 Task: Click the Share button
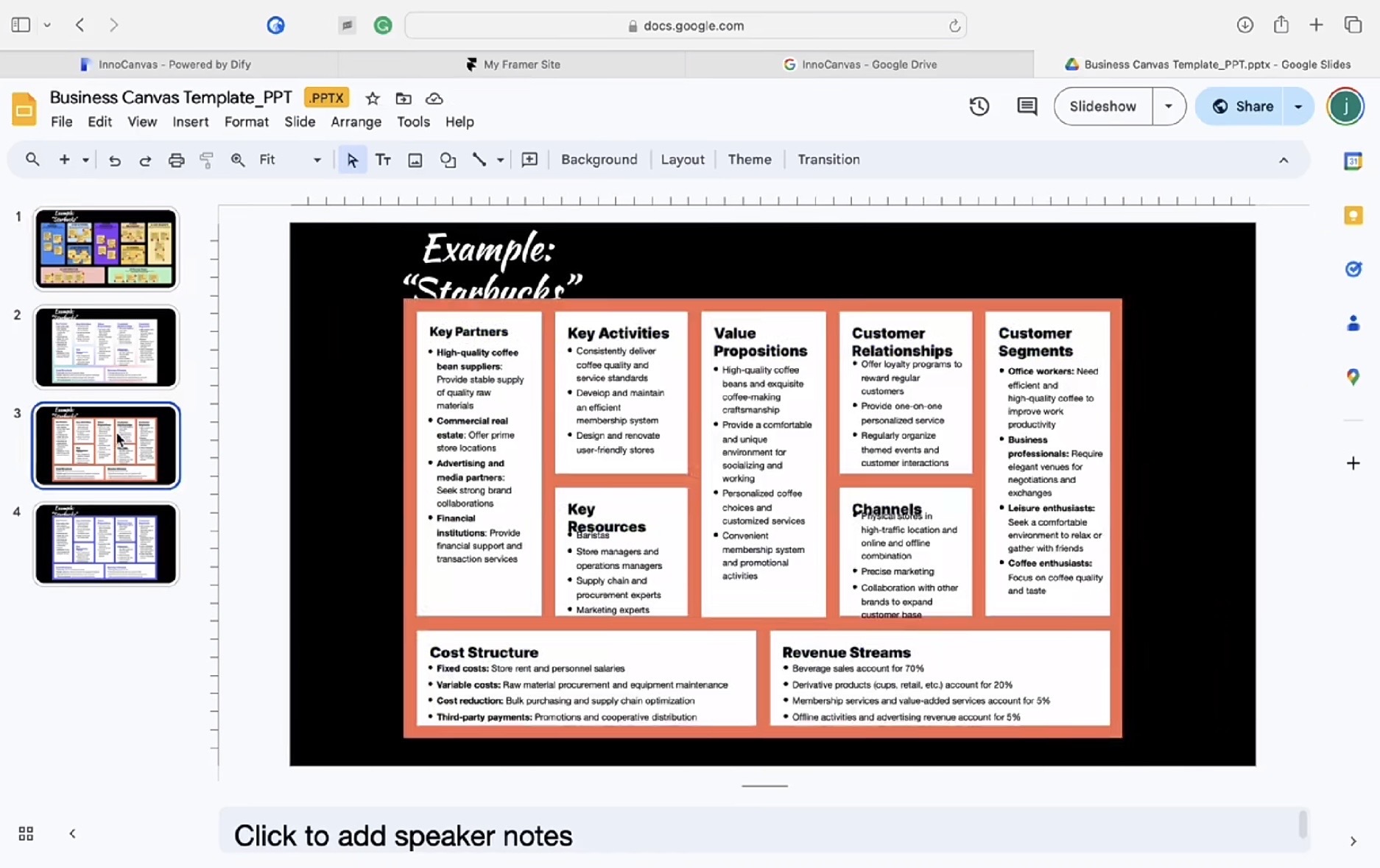(x=1242, y=106)
